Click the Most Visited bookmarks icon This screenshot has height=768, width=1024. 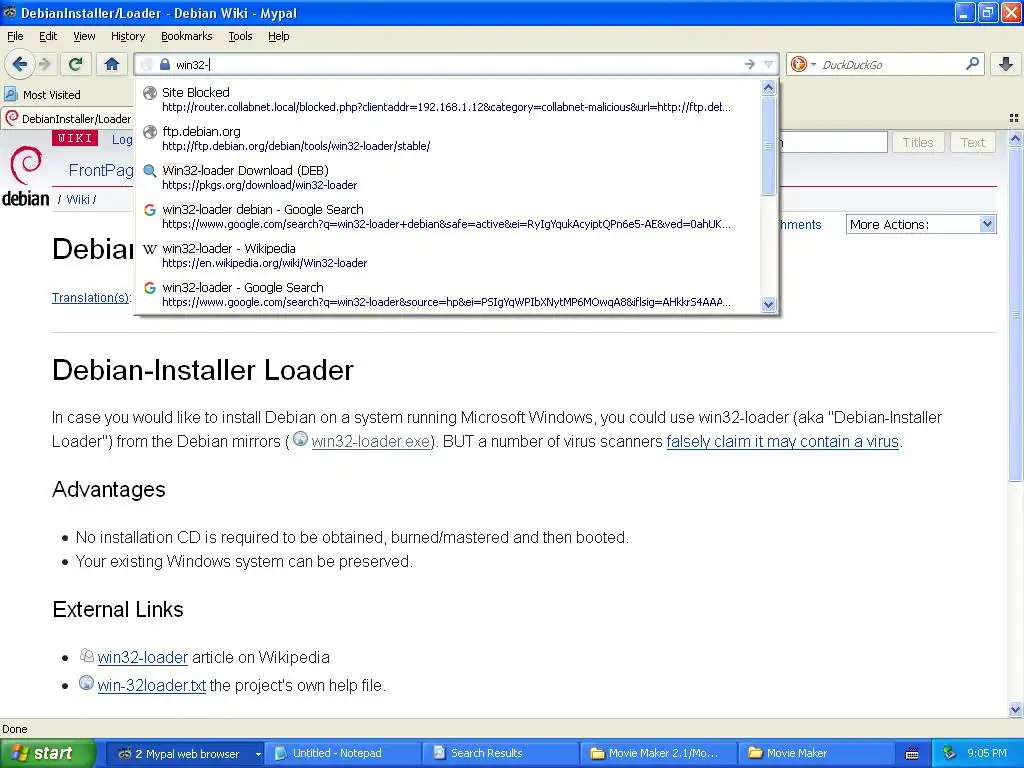pyautogui.click(x=10, y=94)
